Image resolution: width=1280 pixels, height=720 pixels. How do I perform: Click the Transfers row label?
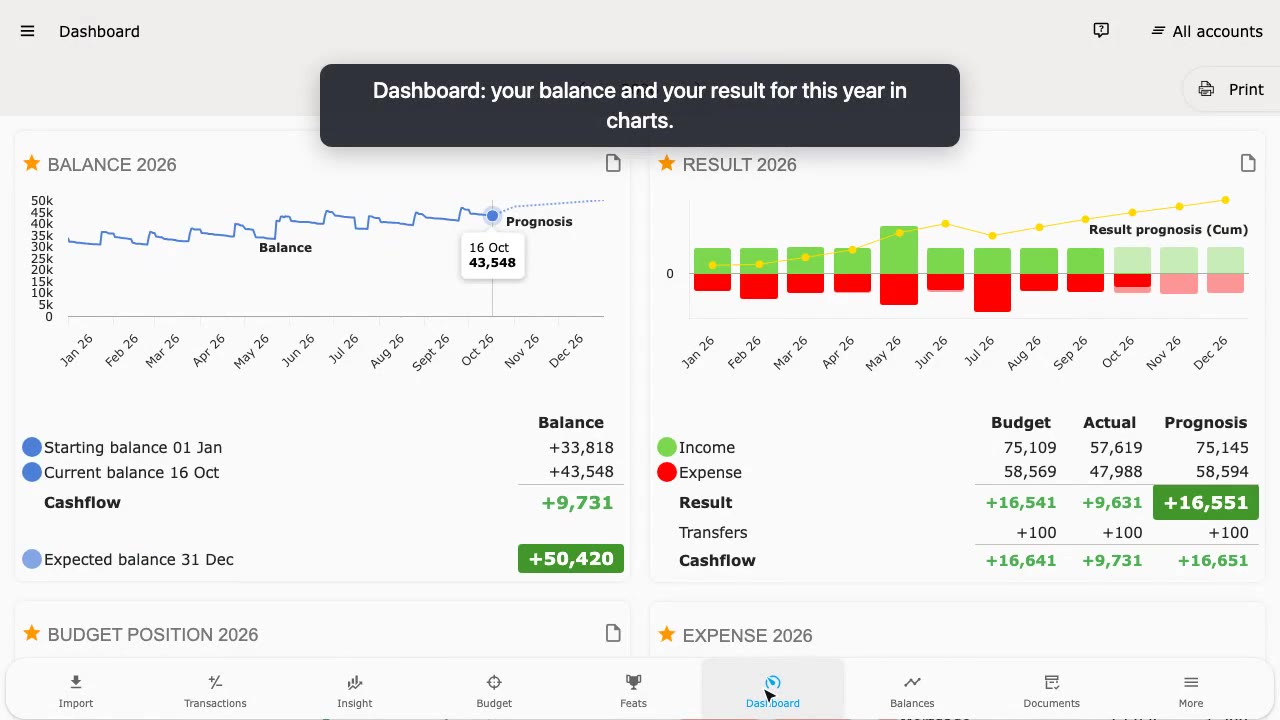(x=713, y=532)
